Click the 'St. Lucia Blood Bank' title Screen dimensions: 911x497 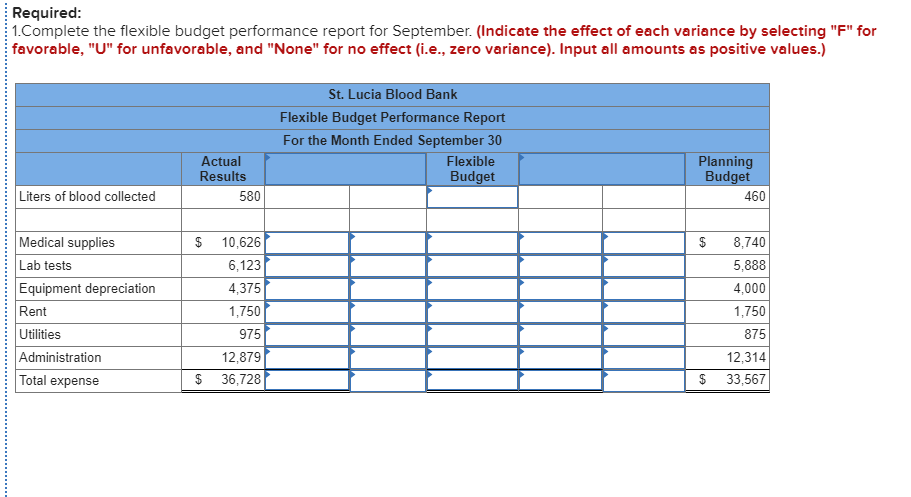click(393, 94)
